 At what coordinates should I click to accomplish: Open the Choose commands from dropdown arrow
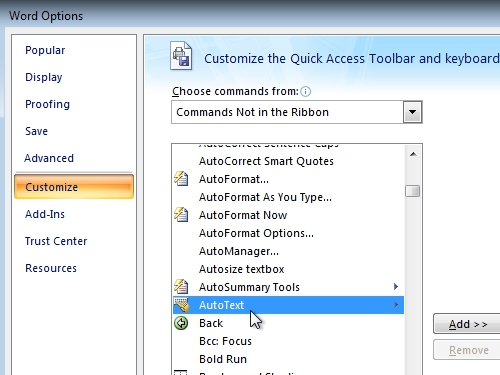tap(412, 112)
